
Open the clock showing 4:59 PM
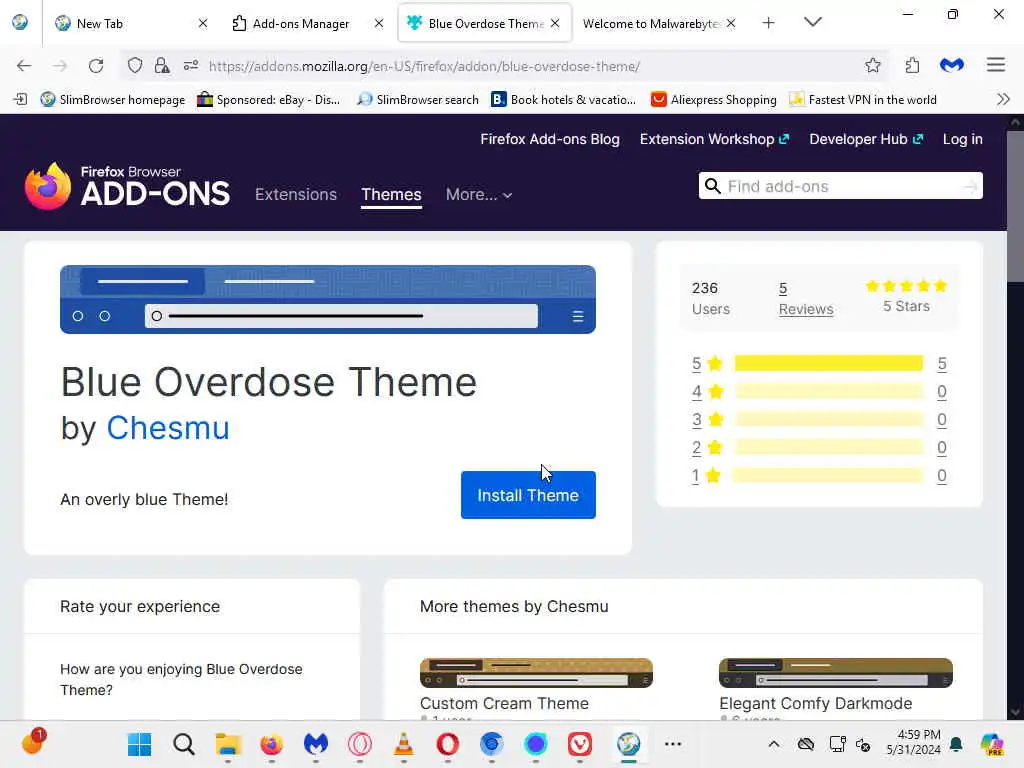coord(914,743)
